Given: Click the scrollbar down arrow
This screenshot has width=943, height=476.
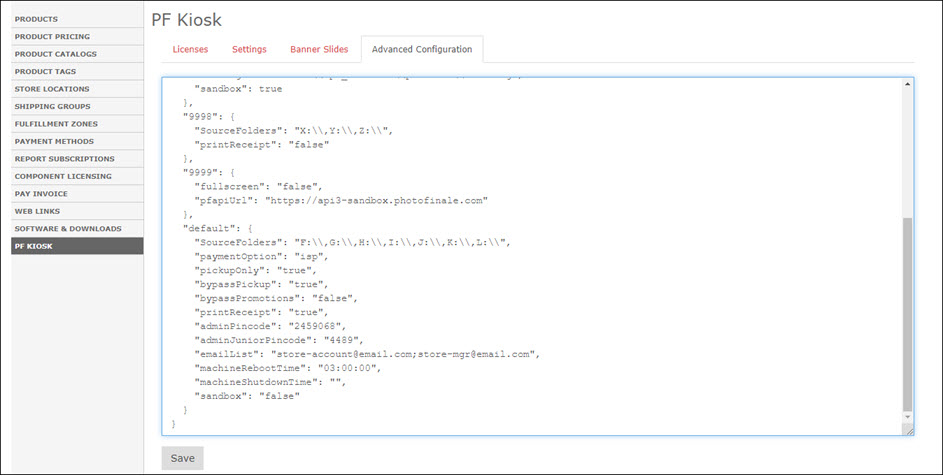Looking at the screenshot, I should click(908, 416).
